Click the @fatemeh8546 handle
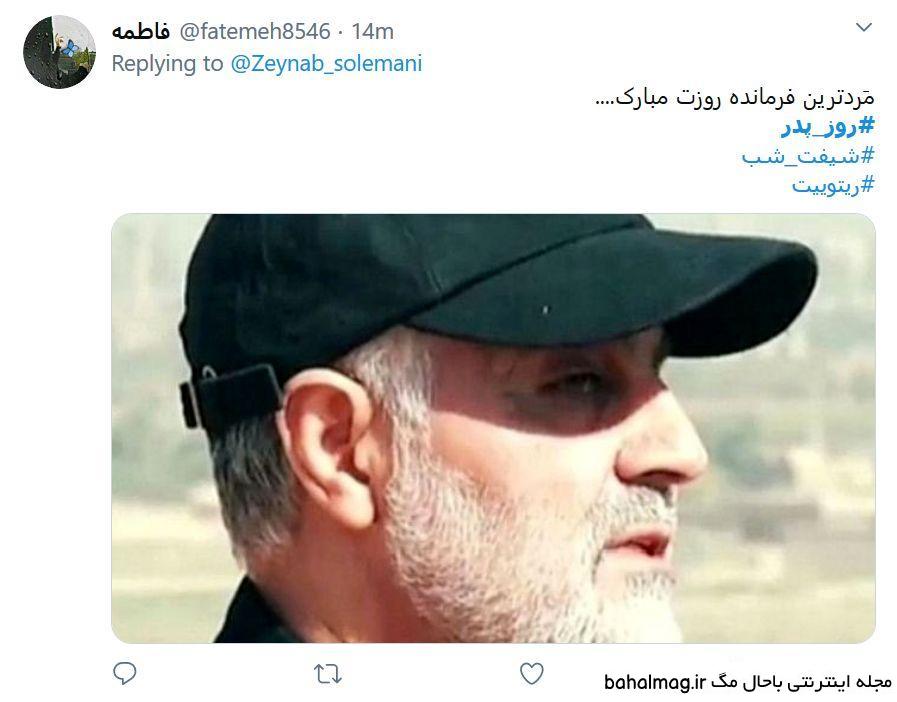Screen dimensions: 897x702 pyautogui.click(x=255, y=31)
